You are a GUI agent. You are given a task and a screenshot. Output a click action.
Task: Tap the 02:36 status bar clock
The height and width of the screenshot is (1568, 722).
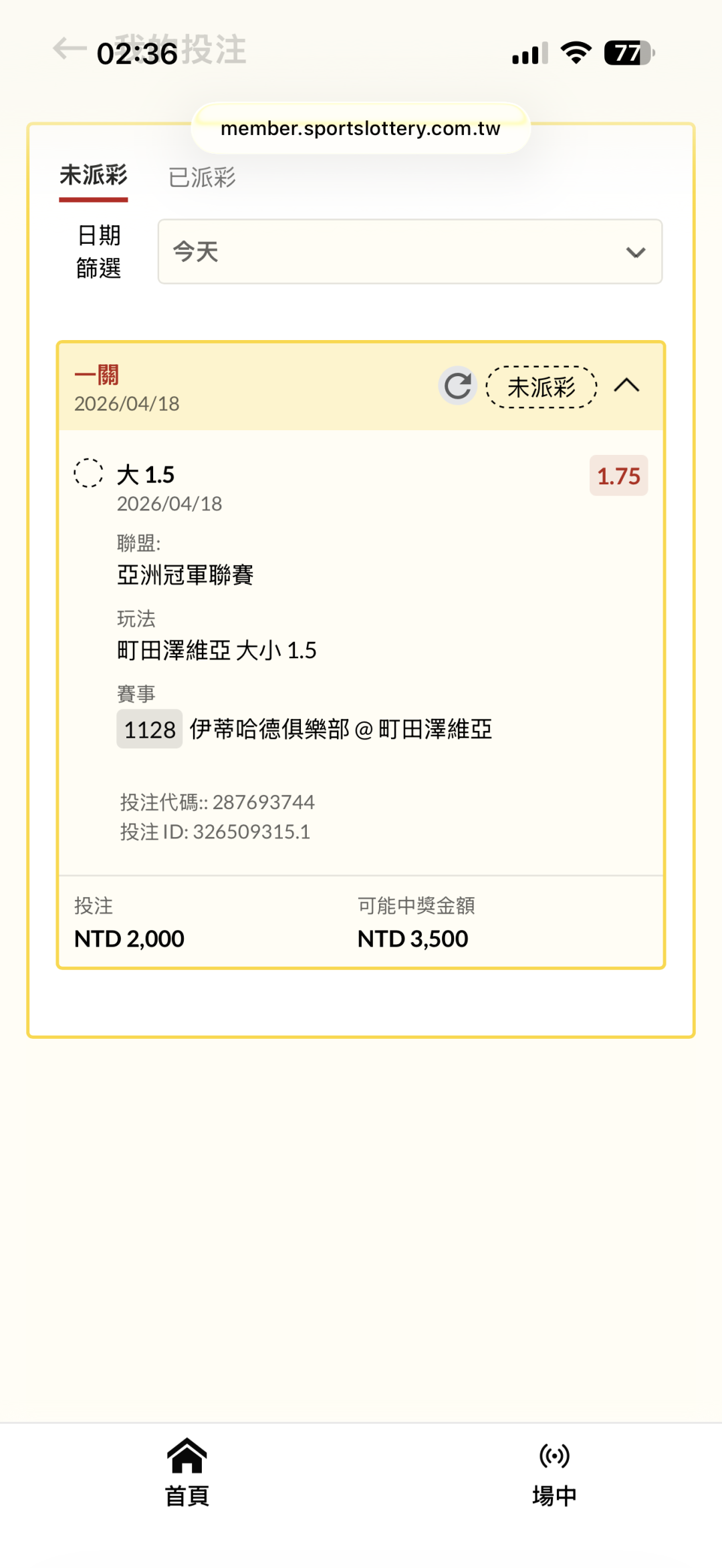pyautogui.click(x=137, y=53)
